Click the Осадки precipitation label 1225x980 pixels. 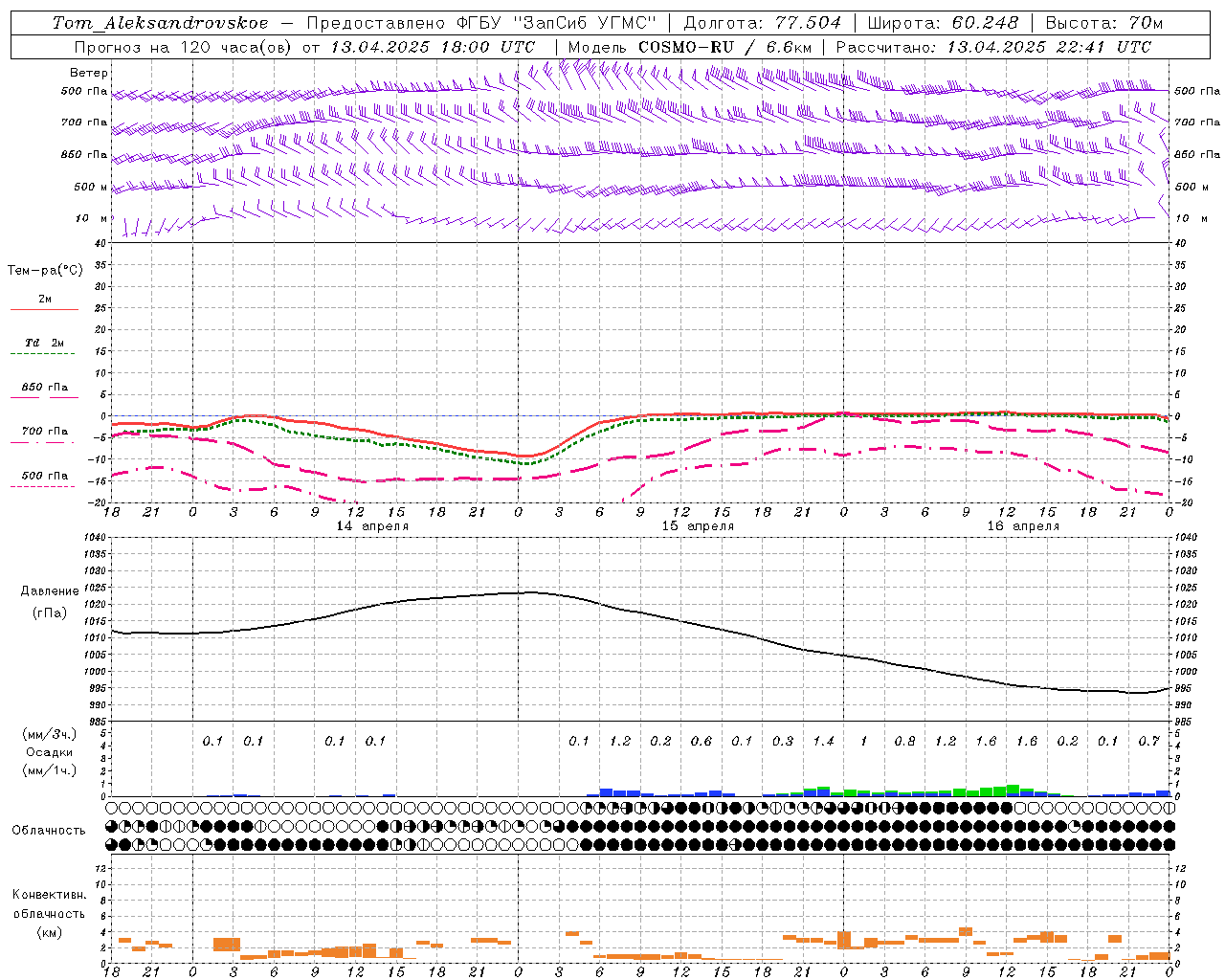[50, 752]
